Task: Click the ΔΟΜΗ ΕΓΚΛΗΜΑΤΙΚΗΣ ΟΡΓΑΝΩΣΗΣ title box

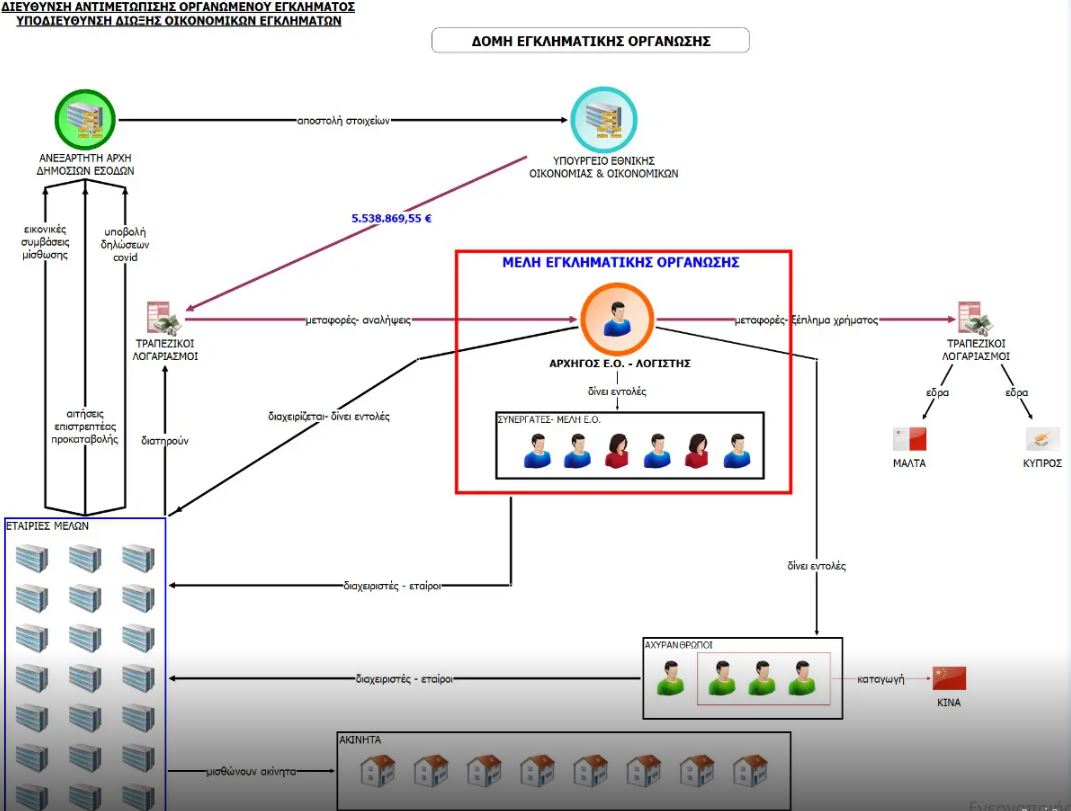Action: [590, 41]
